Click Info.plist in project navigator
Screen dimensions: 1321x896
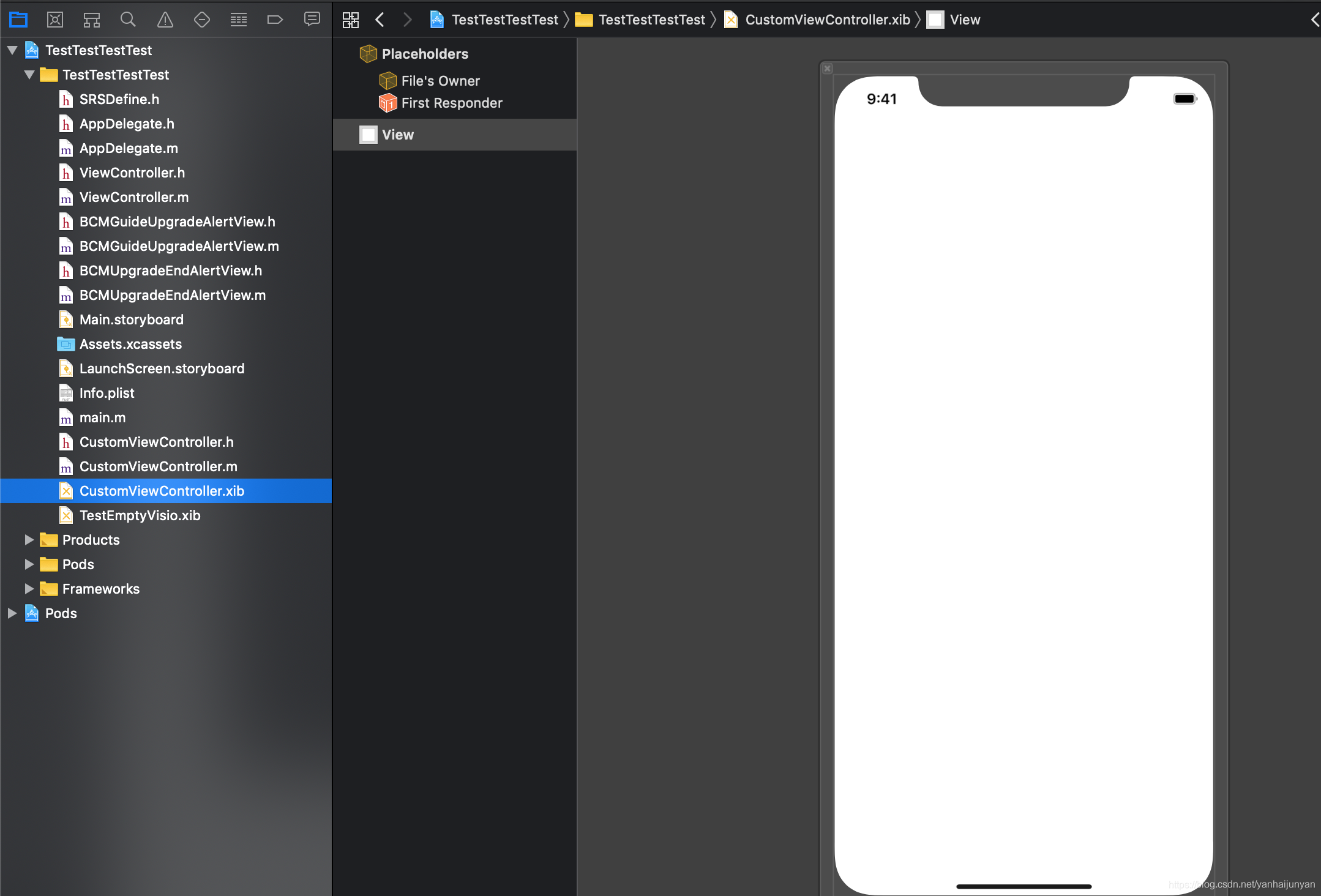[x=106, y=393]
